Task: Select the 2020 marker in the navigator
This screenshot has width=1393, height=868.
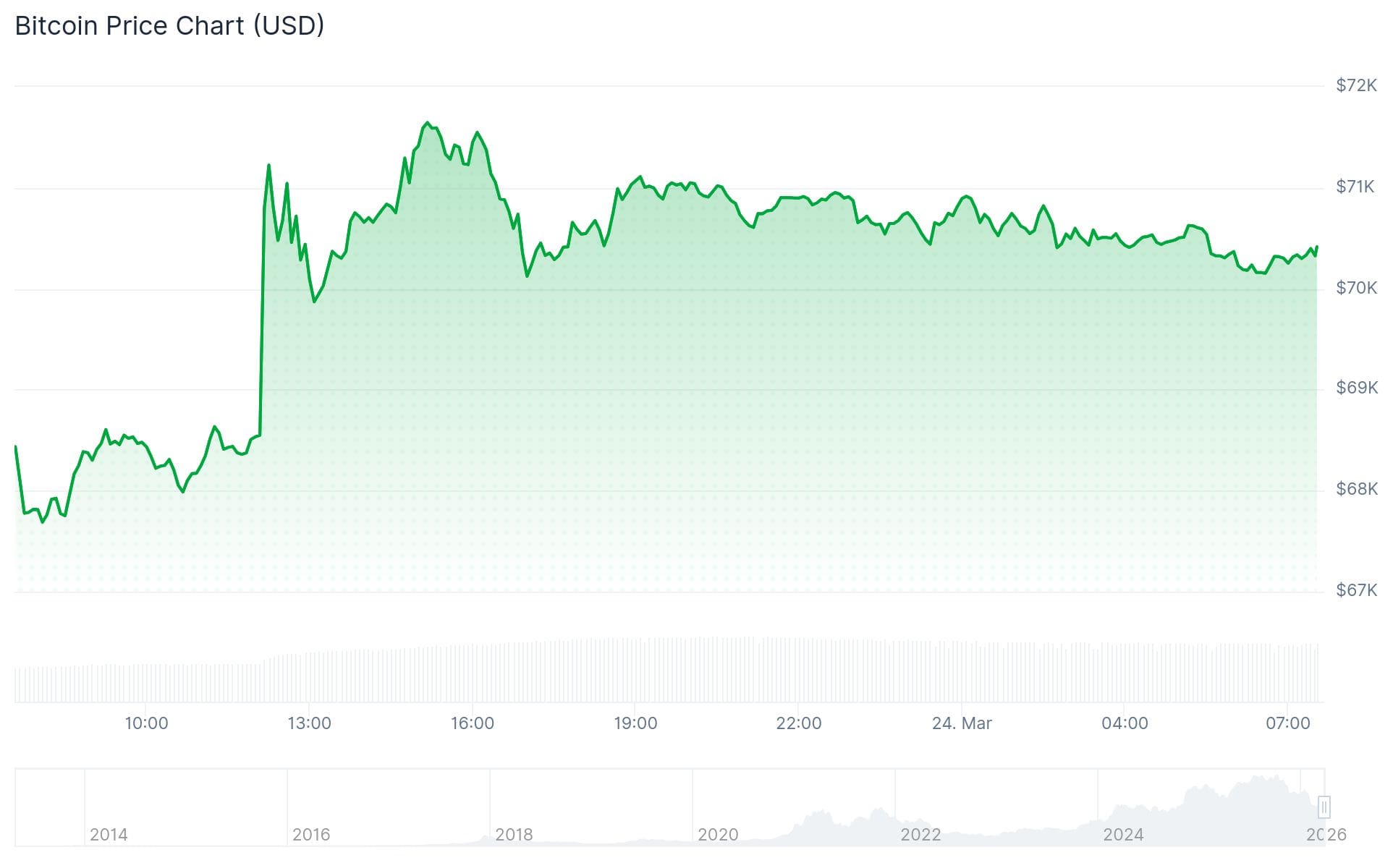Action: [x=717, y=835]
